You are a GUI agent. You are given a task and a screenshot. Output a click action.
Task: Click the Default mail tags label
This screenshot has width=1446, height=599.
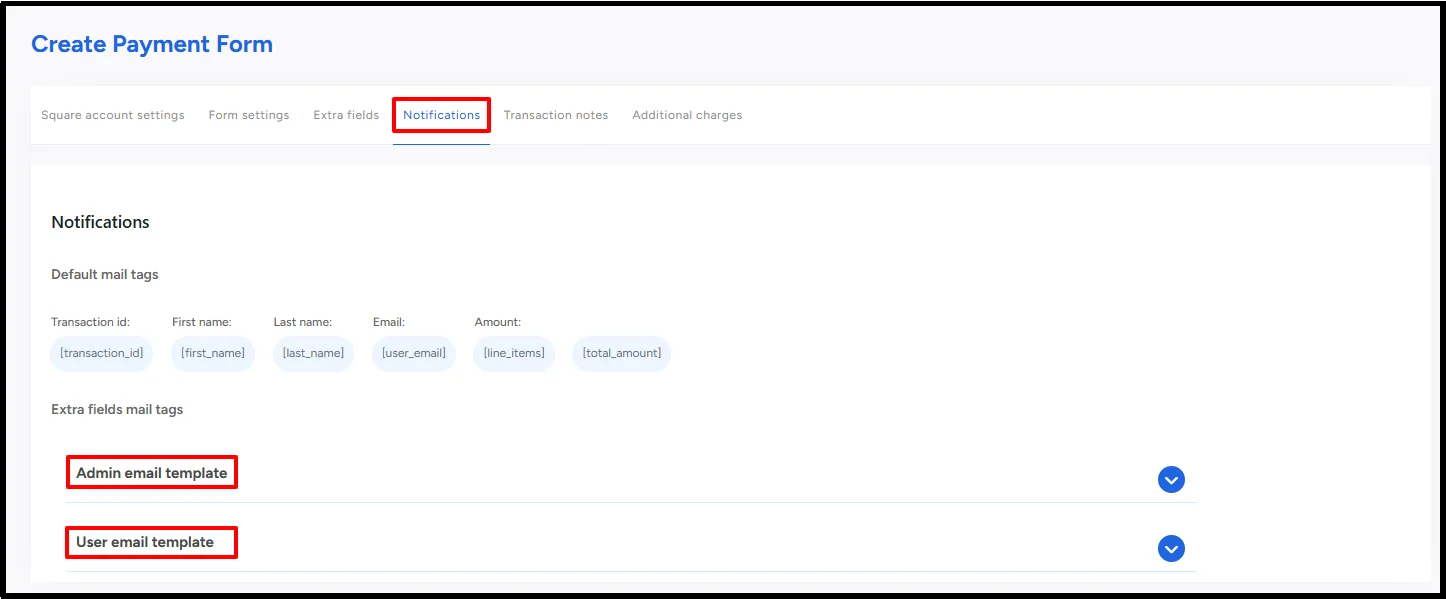pos(105,274)
